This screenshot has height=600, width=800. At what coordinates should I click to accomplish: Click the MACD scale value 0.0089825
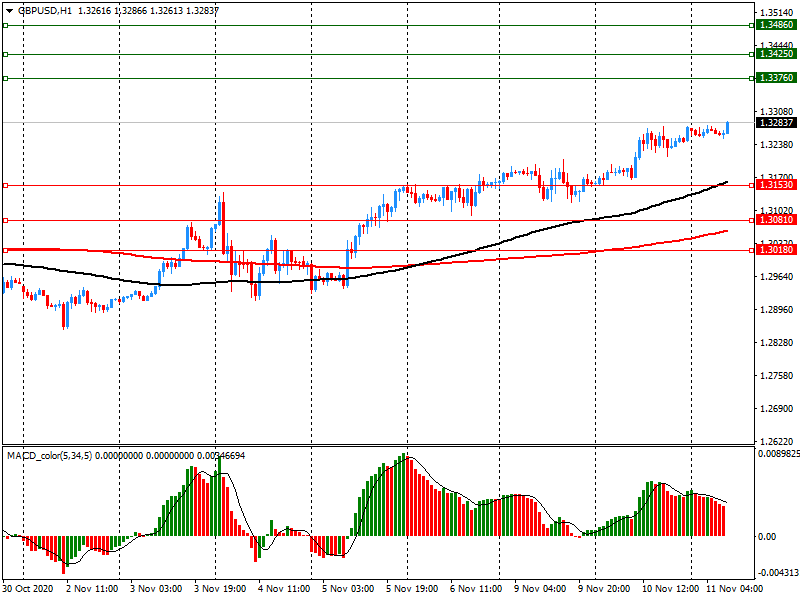point(779,454)
